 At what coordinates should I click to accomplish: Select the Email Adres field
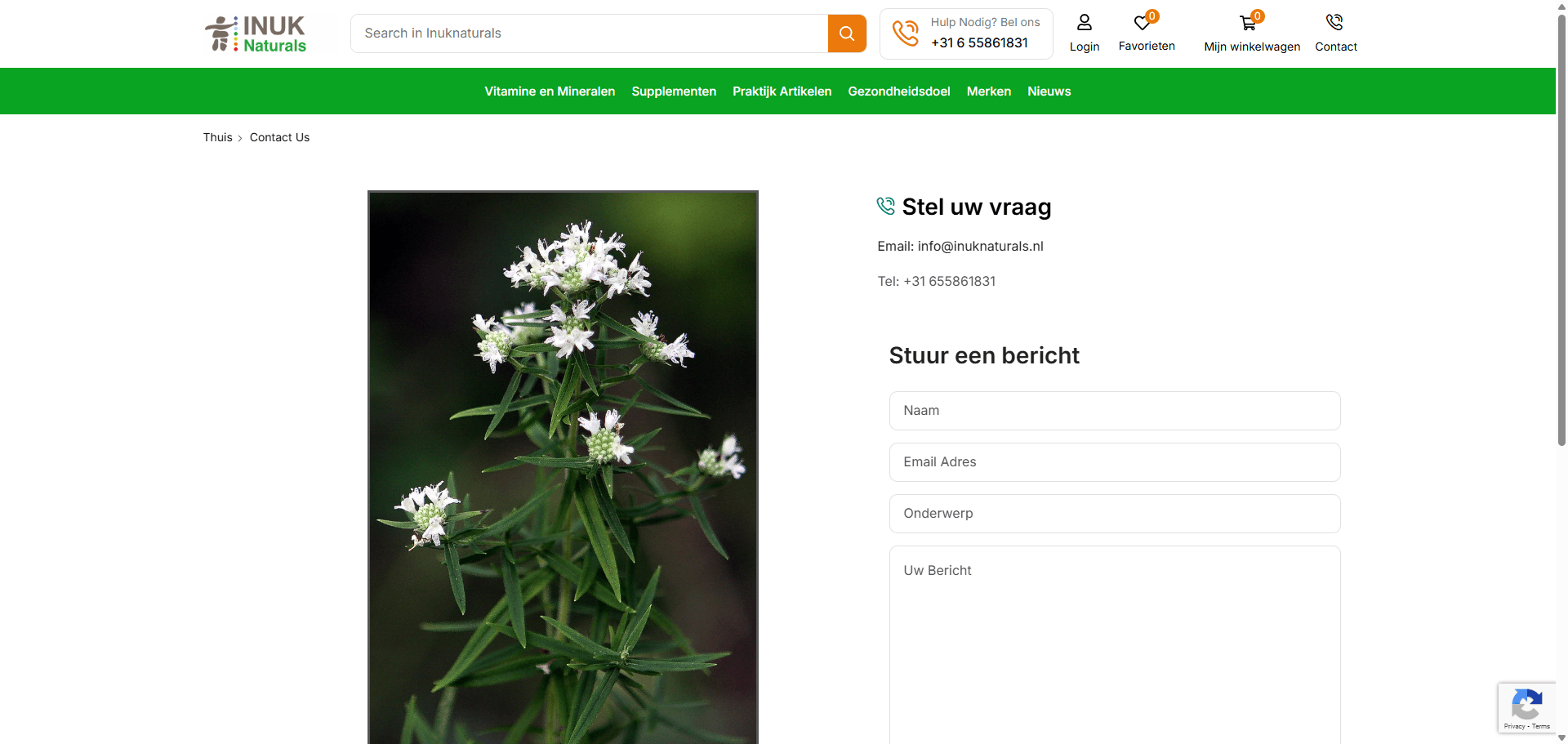pos(1114,462)
